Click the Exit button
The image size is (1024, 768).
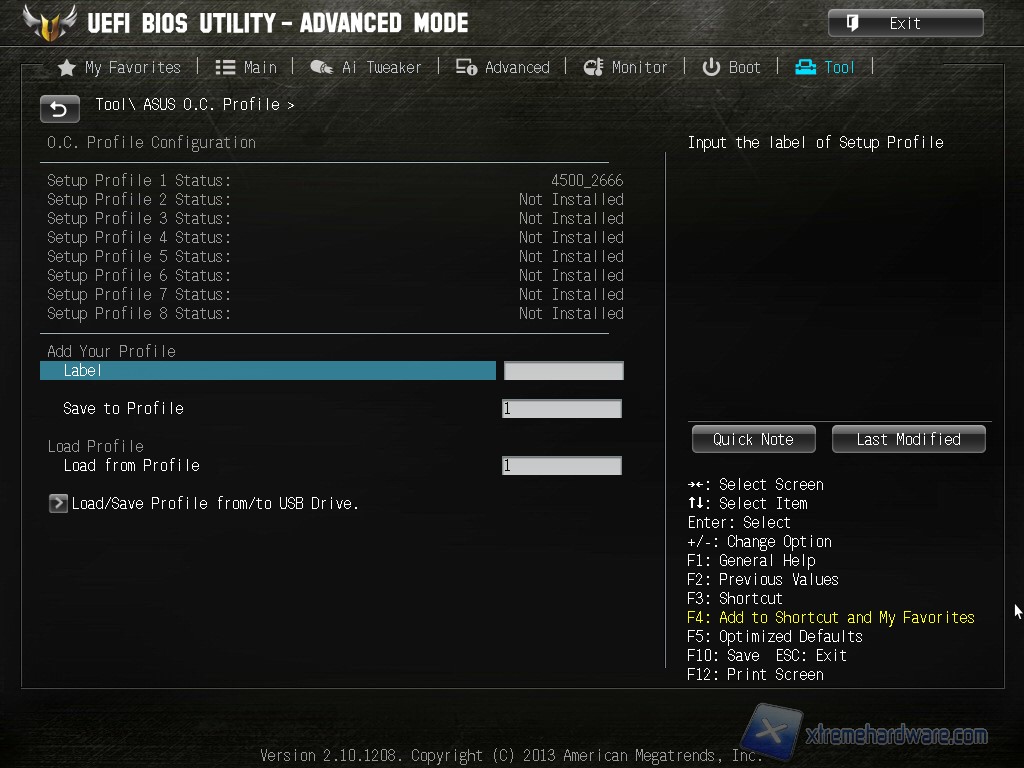[906, 24]
